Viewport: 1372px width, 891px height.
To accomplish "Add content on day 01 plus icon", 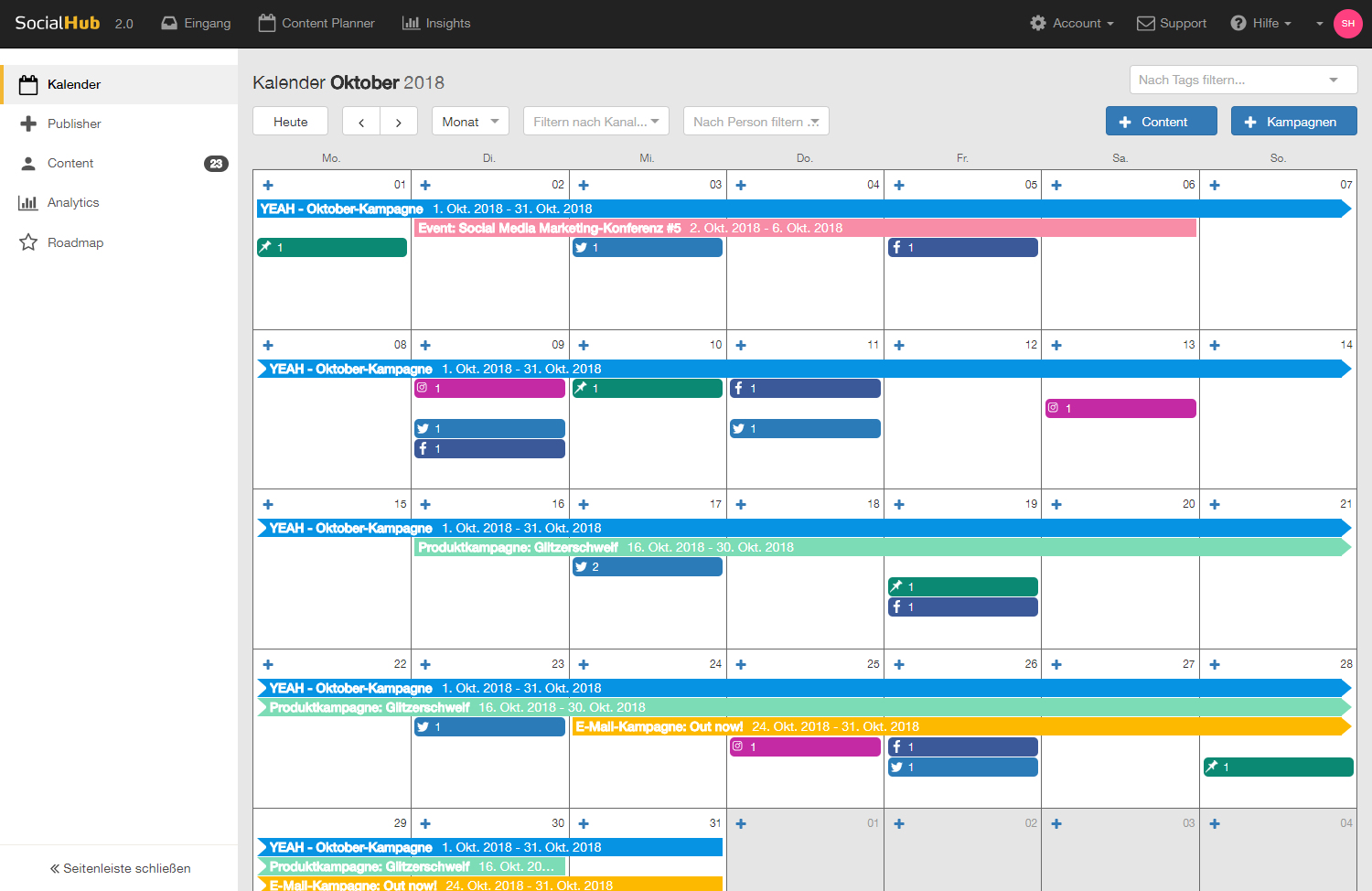I will [268, 185].
